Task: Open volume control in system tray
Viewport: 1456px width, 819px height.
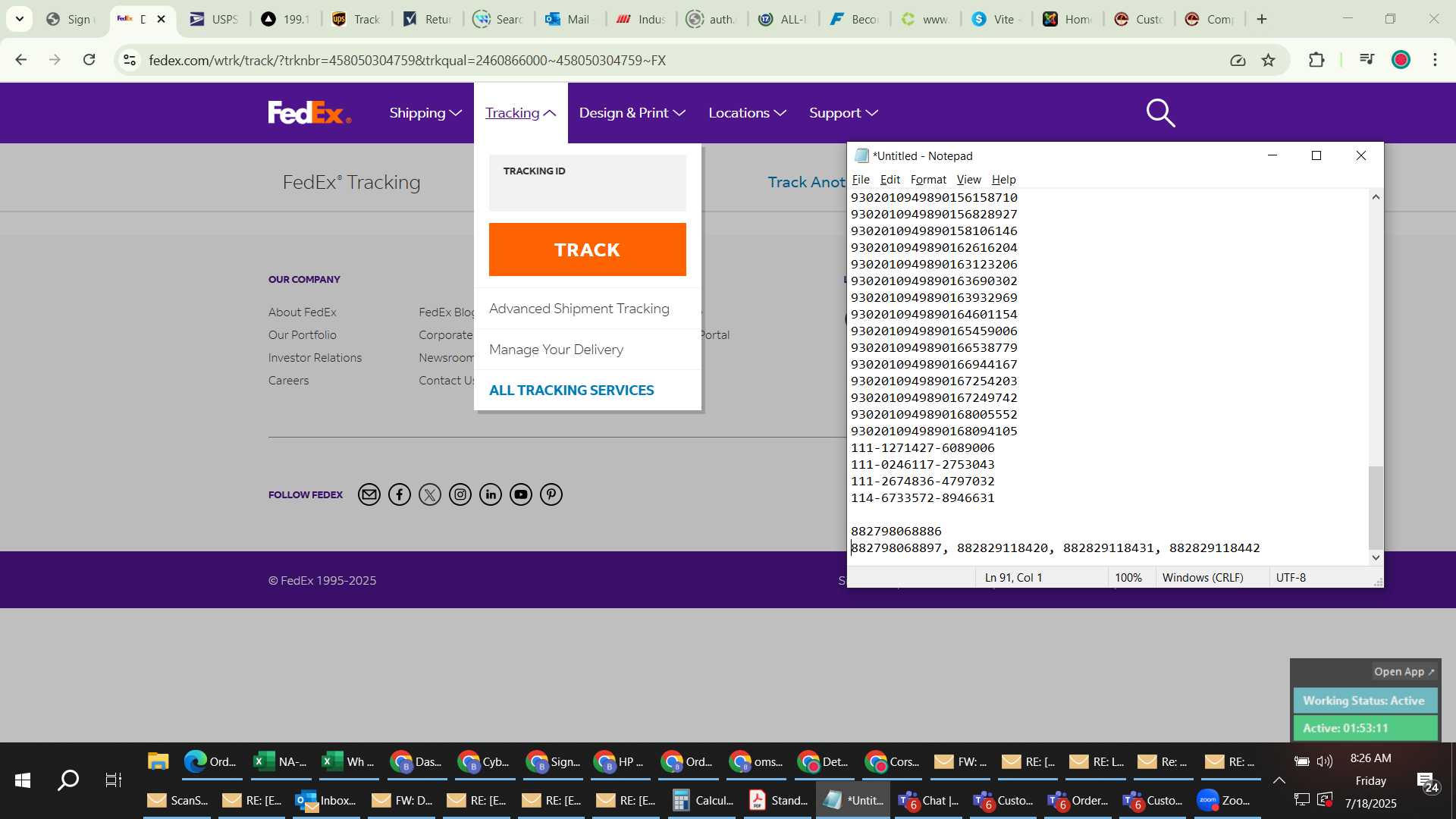Action: pyautogui.click(x=1325, y=761)
